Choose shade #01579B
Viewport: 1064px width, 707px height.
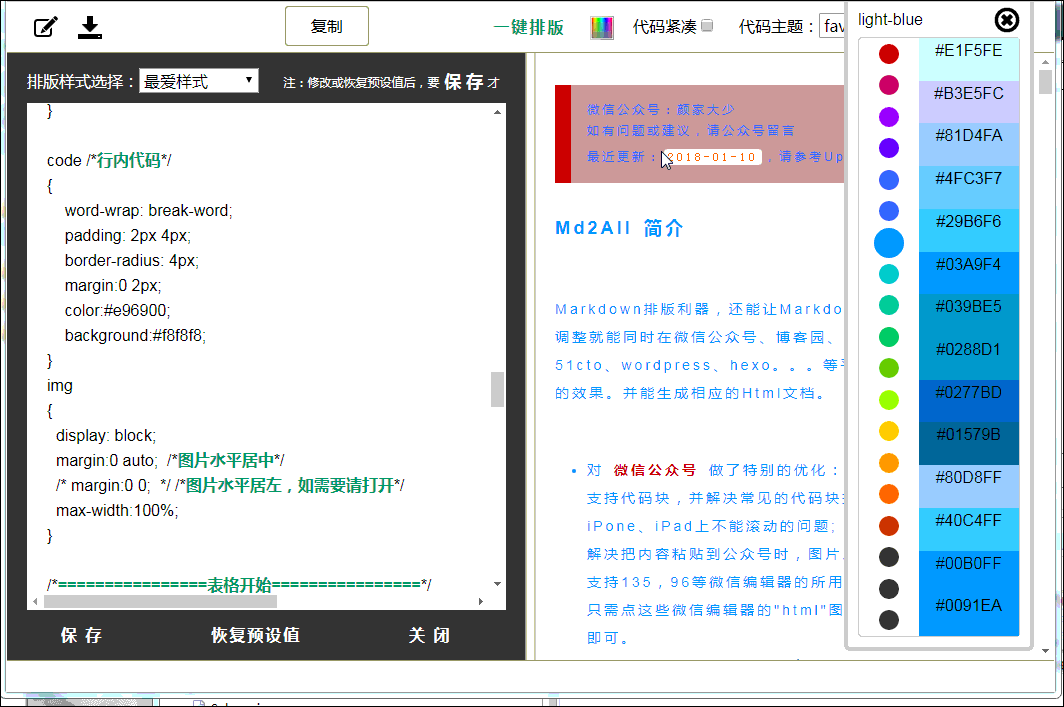point(969,444)
